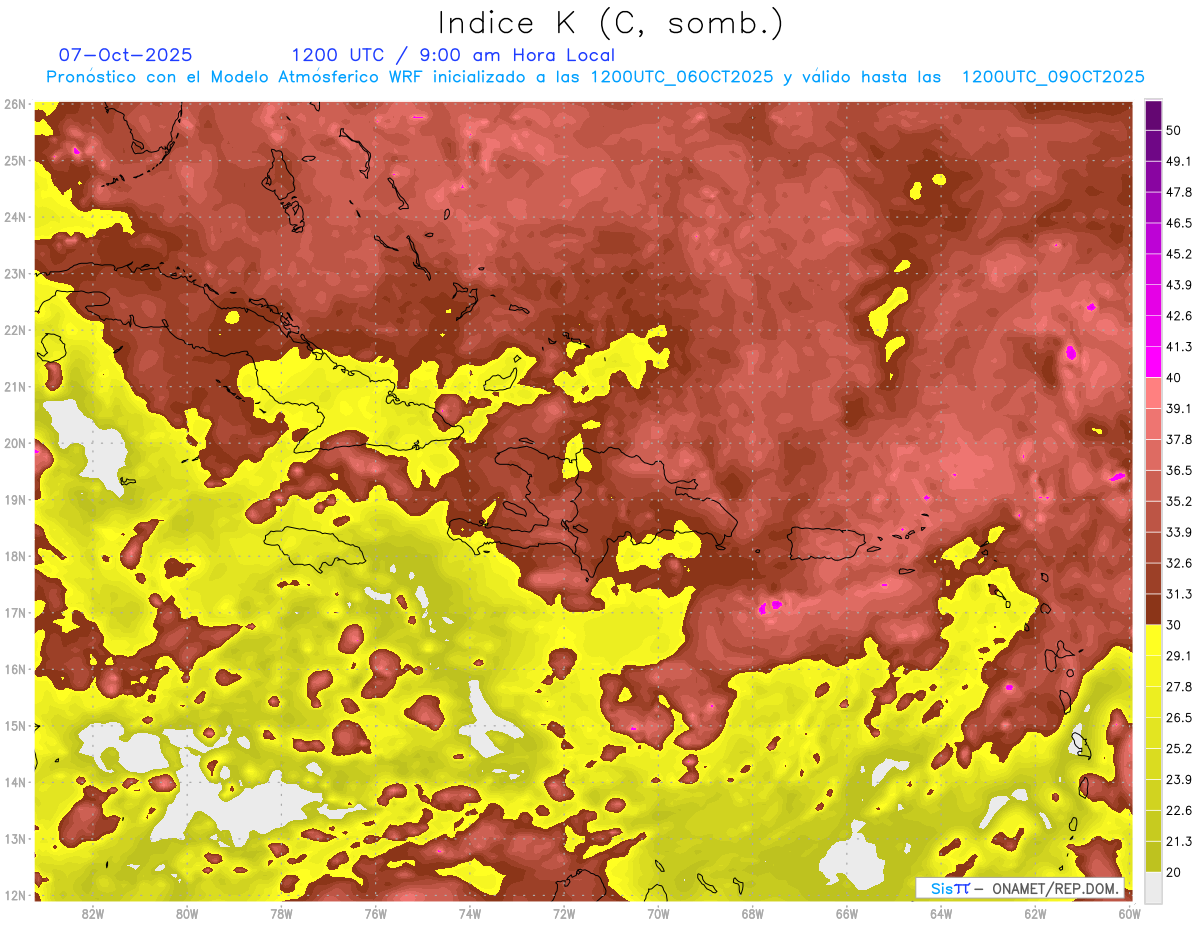This screenshot has height=927, width=1200.
Task: Click the "46.5" color scale label
Action: click(x=1178, y=223)
